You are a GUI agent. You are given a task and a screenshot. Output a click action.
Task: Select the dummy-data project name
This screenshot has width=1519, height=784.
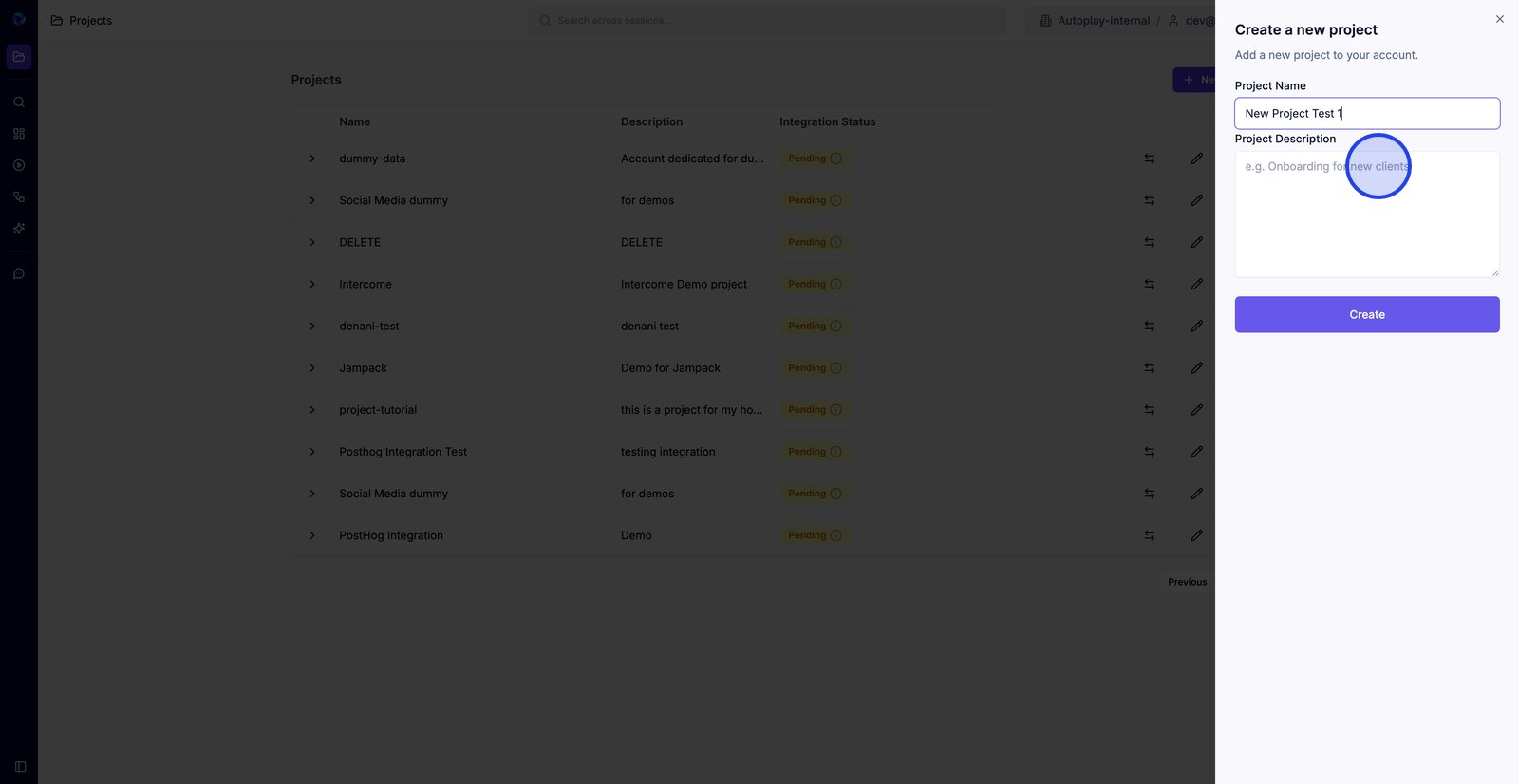pyautogui.click(x=372, y=159)
